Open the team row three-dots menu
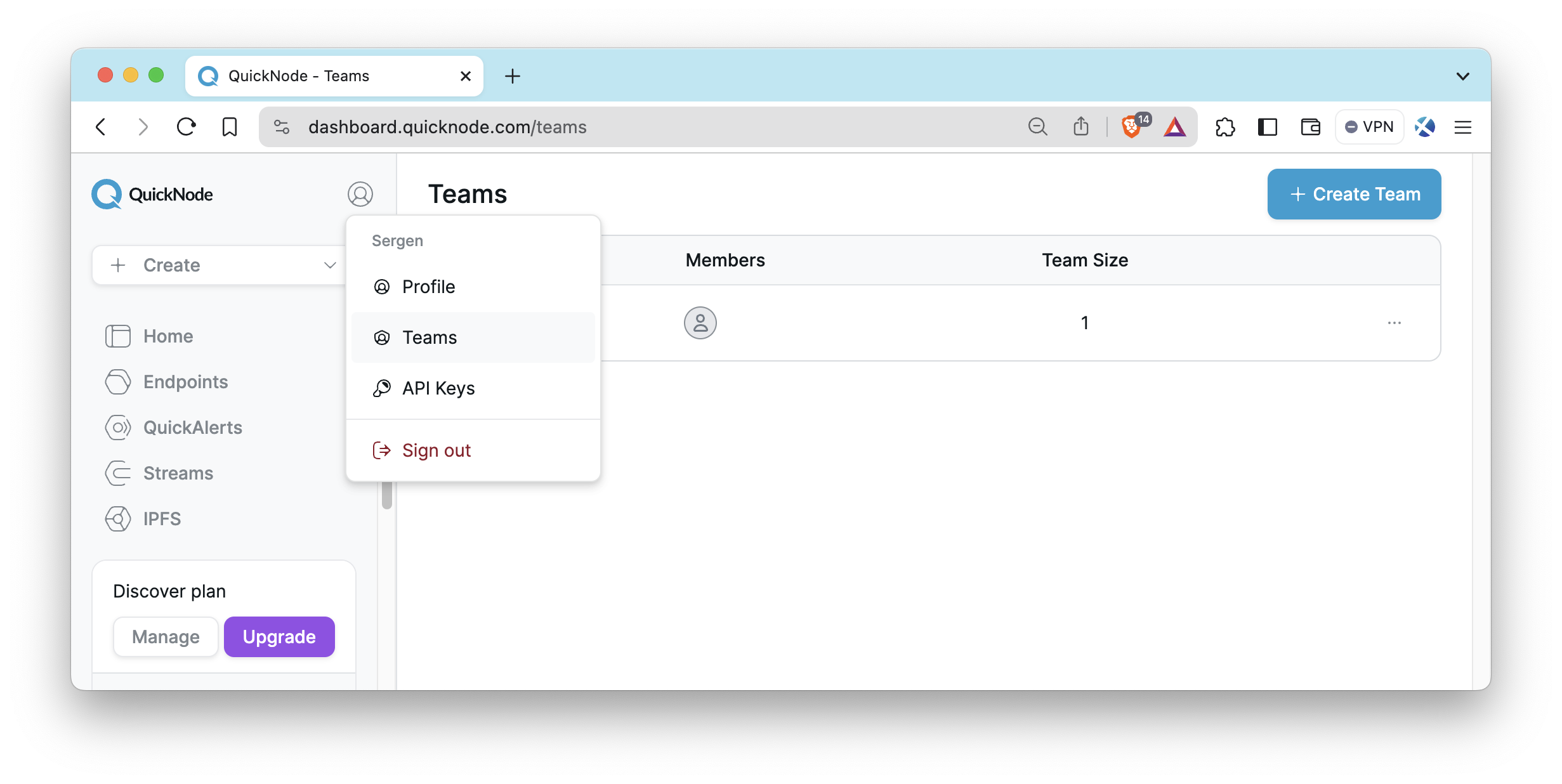 click(x=1394, y=323)
